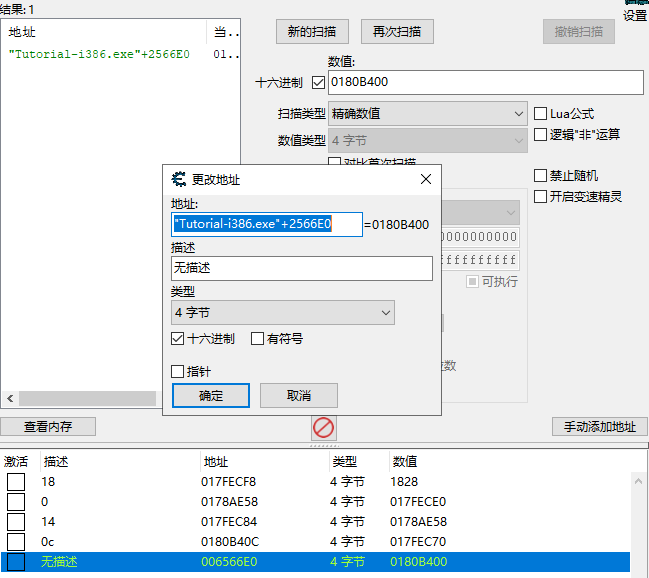Image resolution: width=649 pixels, height=578 pixels.
Task: Toggle the 可执行 checkbox
Action: pyautogui.click(x=472, y=282)
